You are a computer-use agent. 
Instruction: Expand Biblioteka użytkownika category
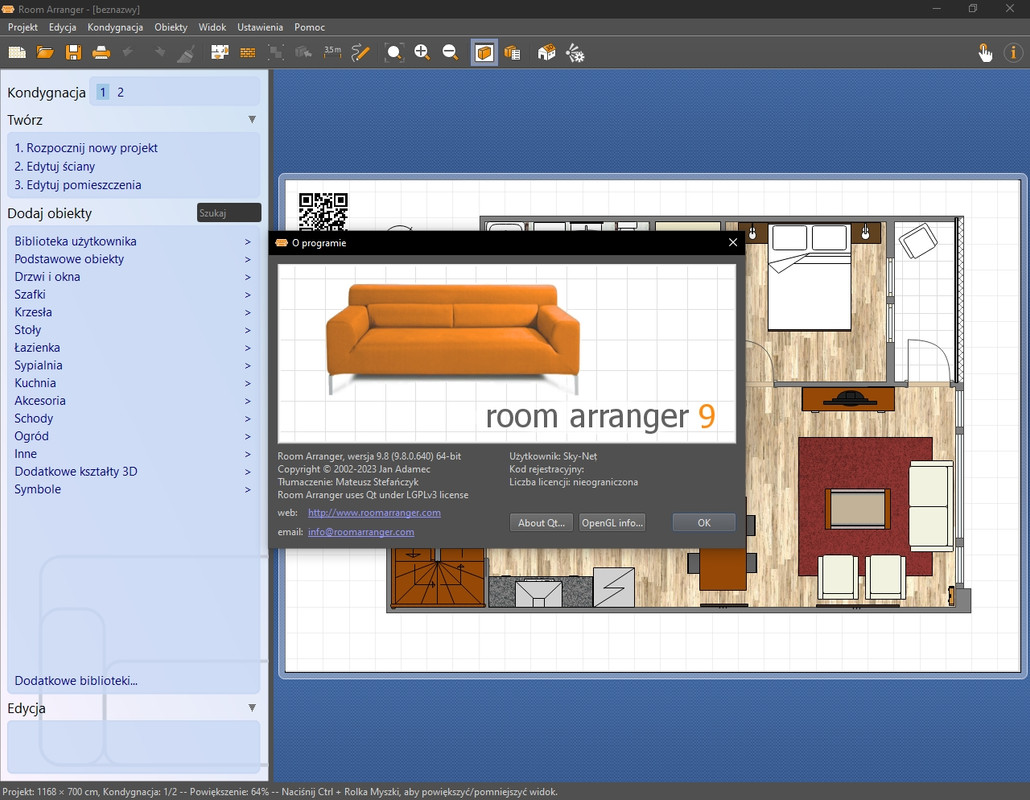coord(133,242)
